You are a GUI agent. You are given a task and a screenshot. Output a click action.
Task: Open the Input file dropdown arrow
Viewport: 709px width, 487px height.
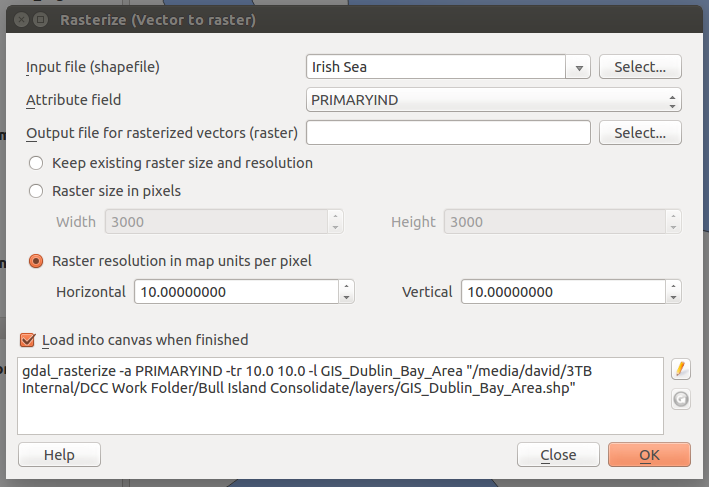[x=578, y=67]
